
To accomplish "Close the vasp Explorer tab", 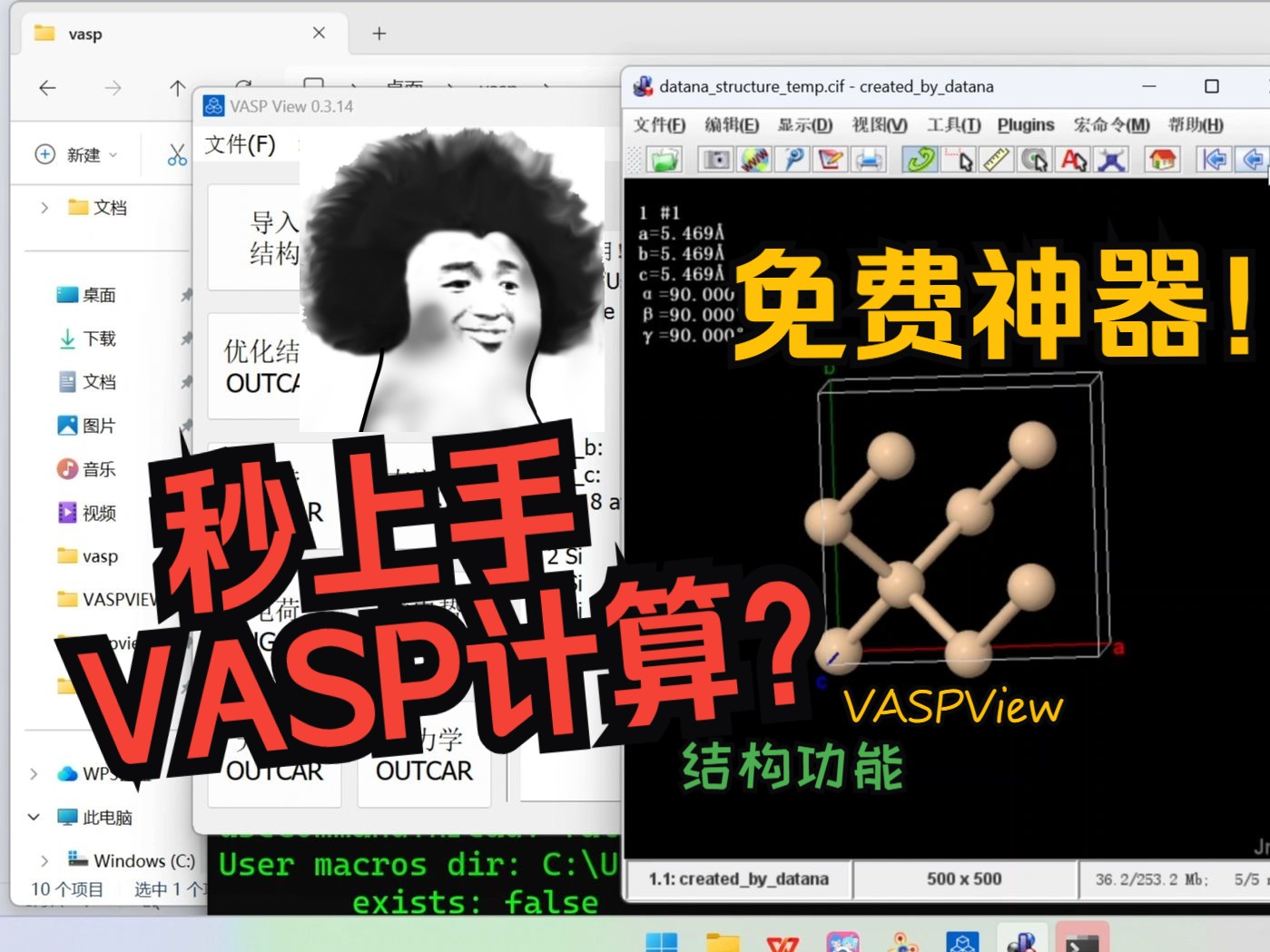I will point(319,33).
